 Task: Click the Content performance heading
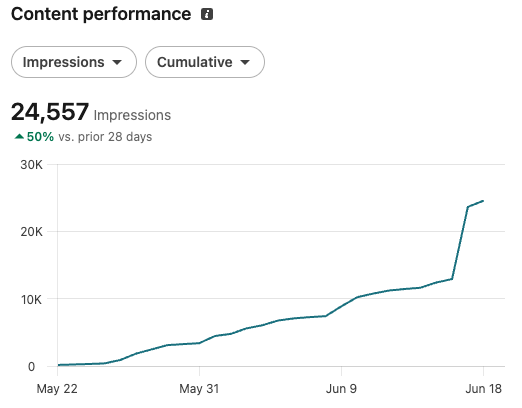click(x=101, y=14)
